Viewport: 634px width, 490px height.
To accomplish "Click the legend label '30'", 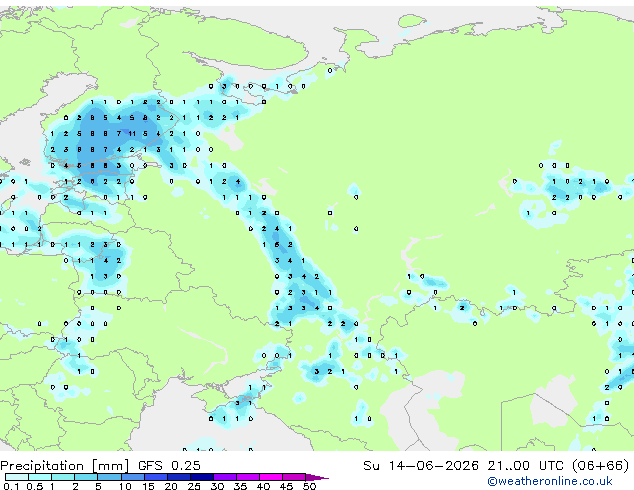I will 217,486.
